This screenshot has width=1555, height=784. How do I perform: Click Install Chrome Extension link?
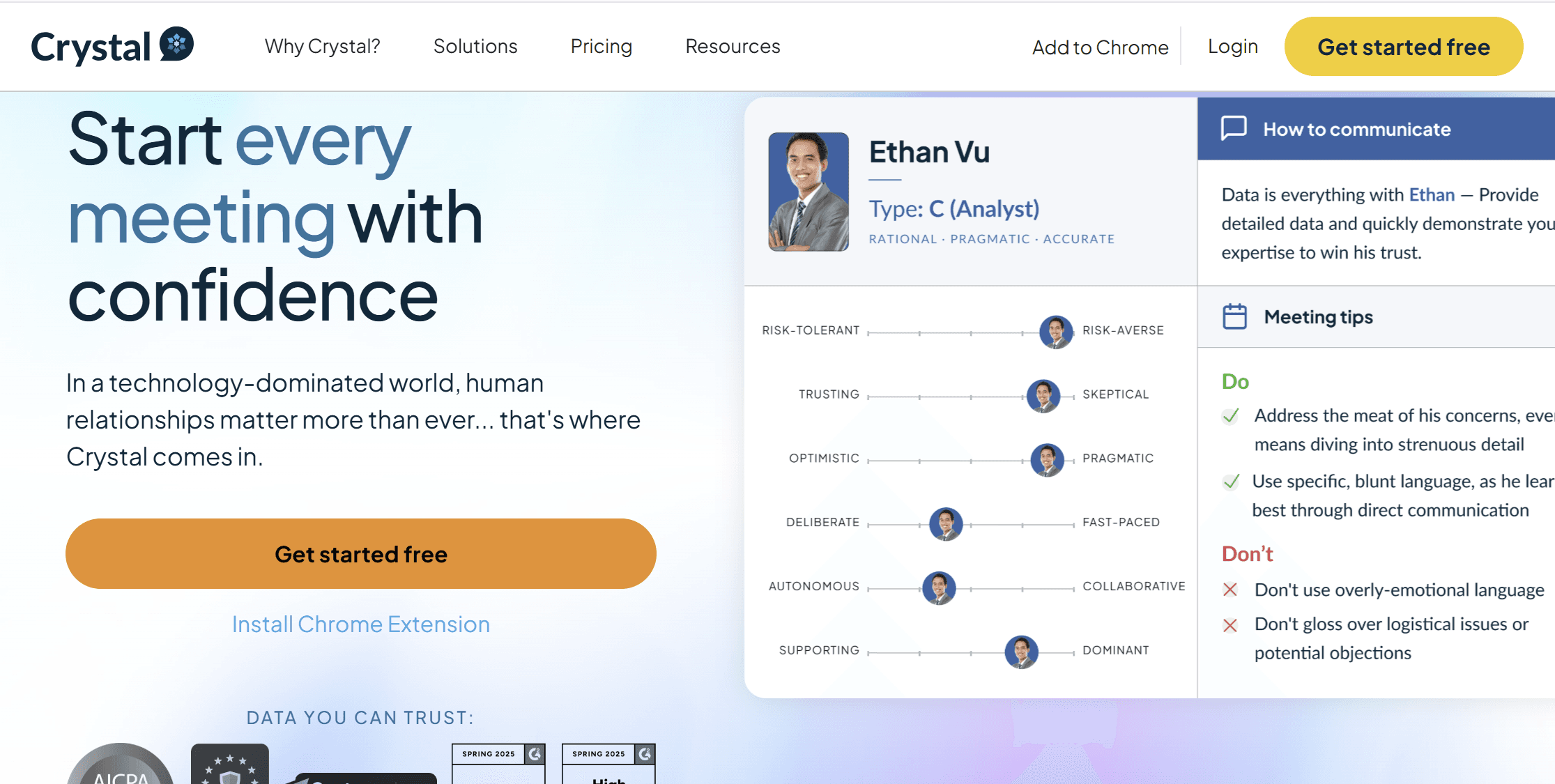click(x=361, y=624)
